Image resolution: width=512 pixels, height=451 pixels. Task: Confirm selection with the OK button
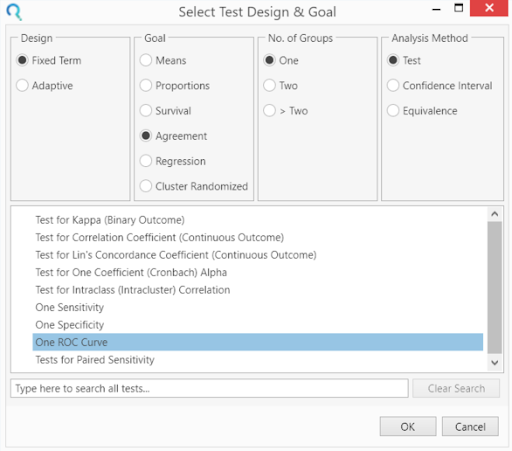408,426
